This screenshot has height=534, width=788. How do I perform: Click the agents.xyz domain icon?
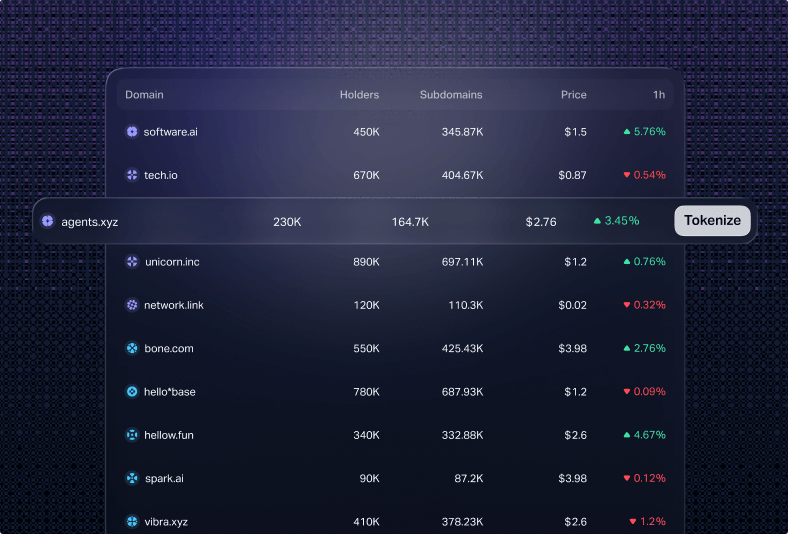click(x=47, y=221)
